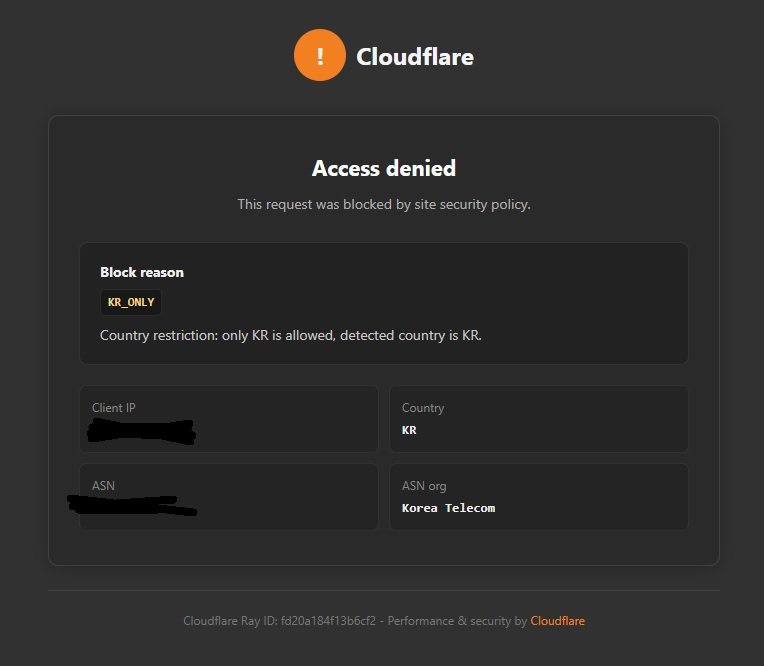Click the Cloudflare Ray ID text
764x666 pixels.
click(280, 621)
